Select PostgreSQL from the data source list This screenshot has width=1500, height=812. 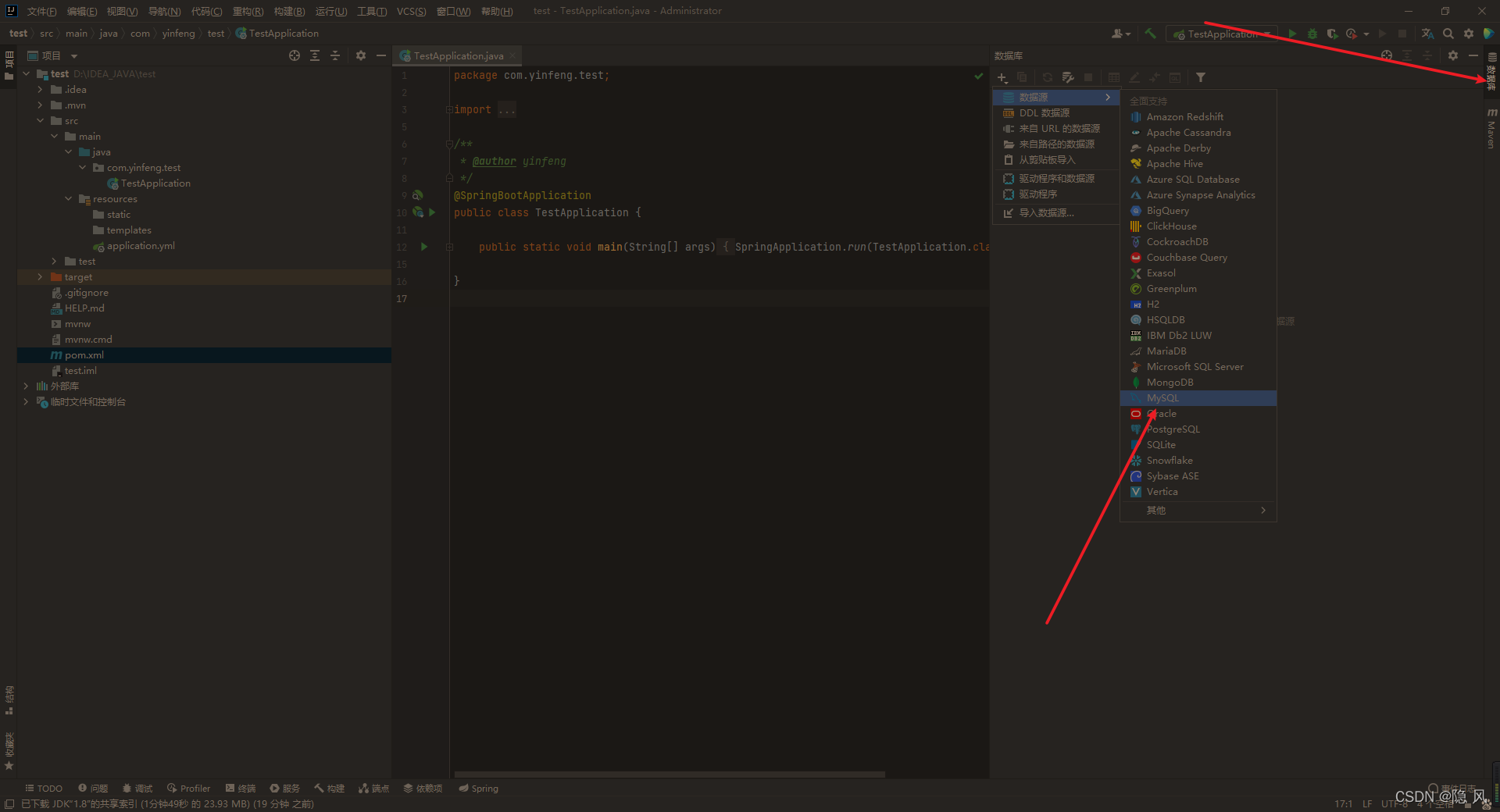[x=1198, y=429]
